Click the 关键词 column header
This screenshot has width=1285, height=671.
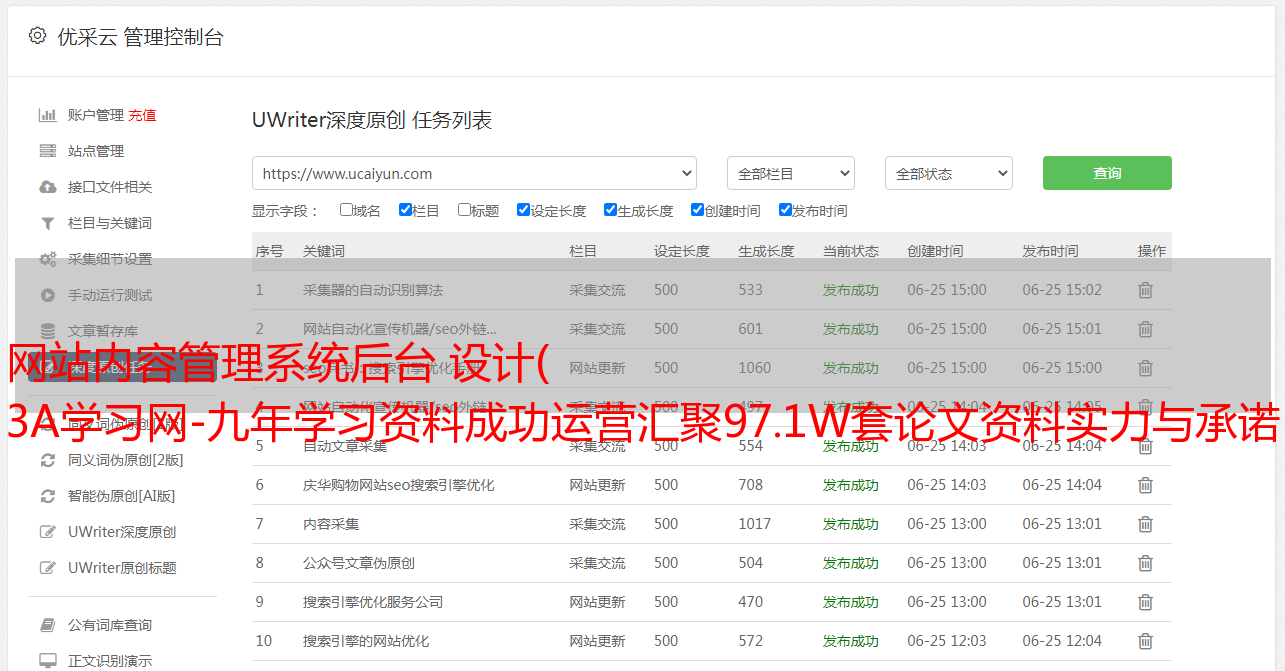(324, 251)
